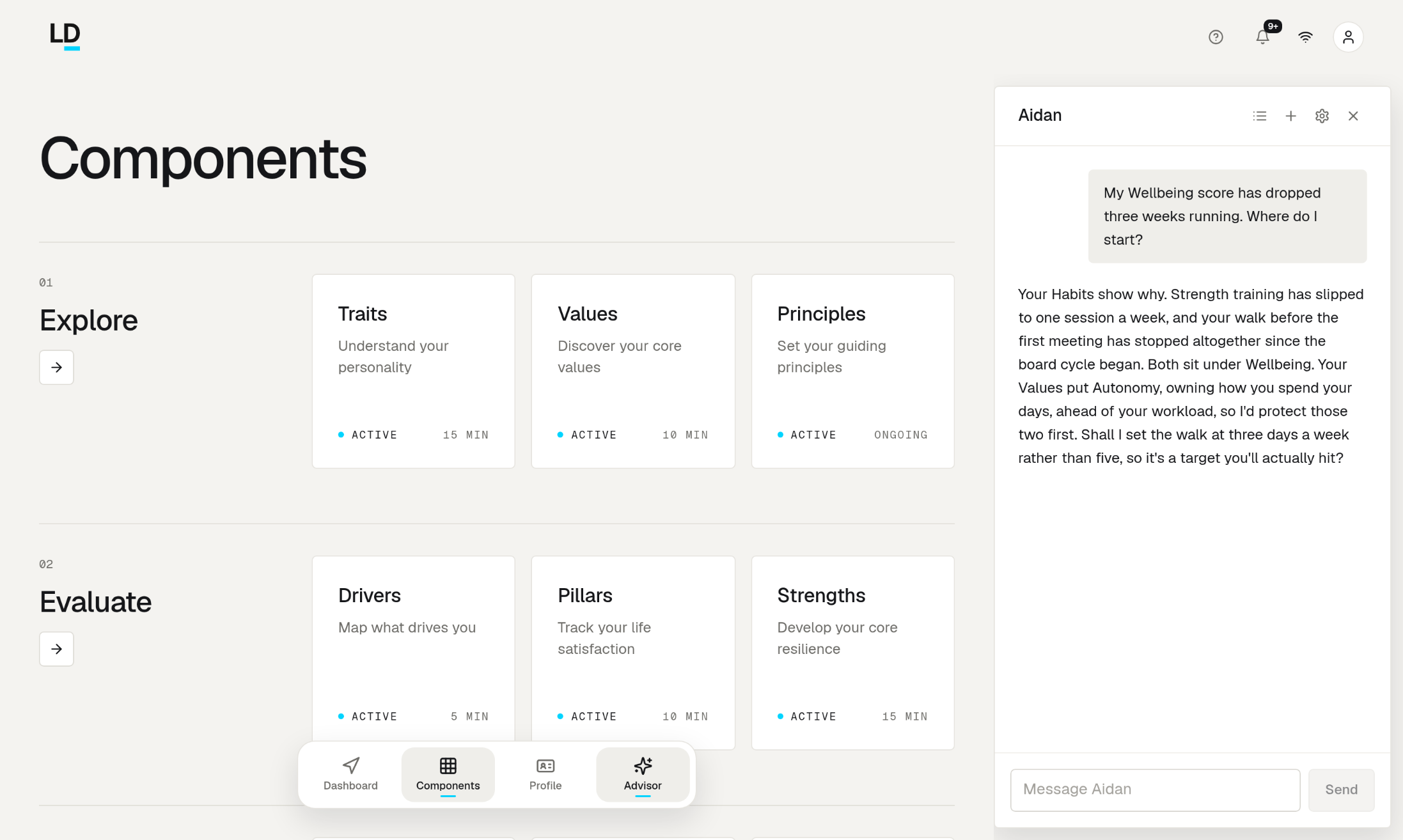Click the Explore section arrow button
Viewport: 1403px width, 840px height.
56,367
